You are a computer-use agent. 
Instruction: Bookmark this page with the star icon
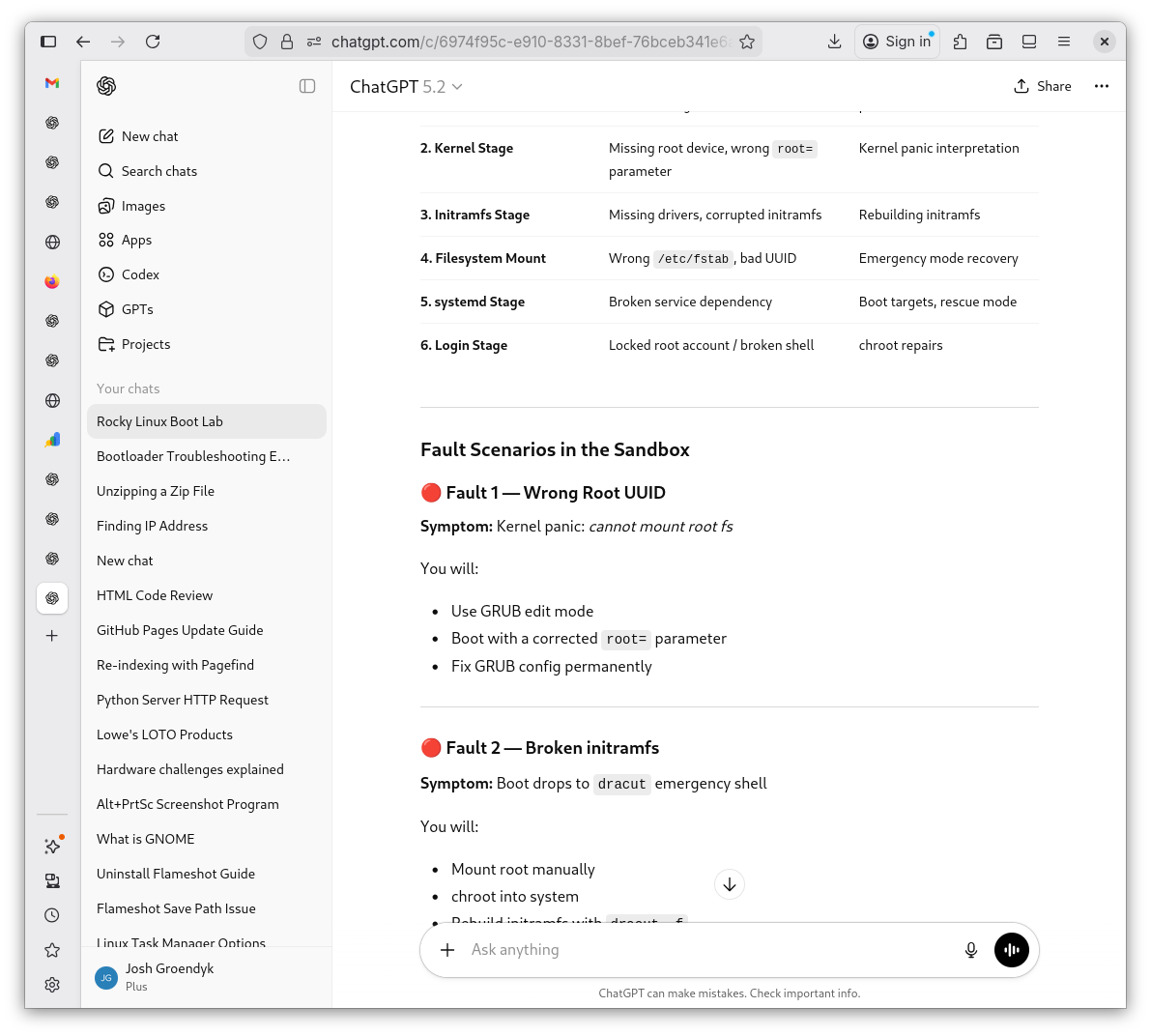[746, 42]
